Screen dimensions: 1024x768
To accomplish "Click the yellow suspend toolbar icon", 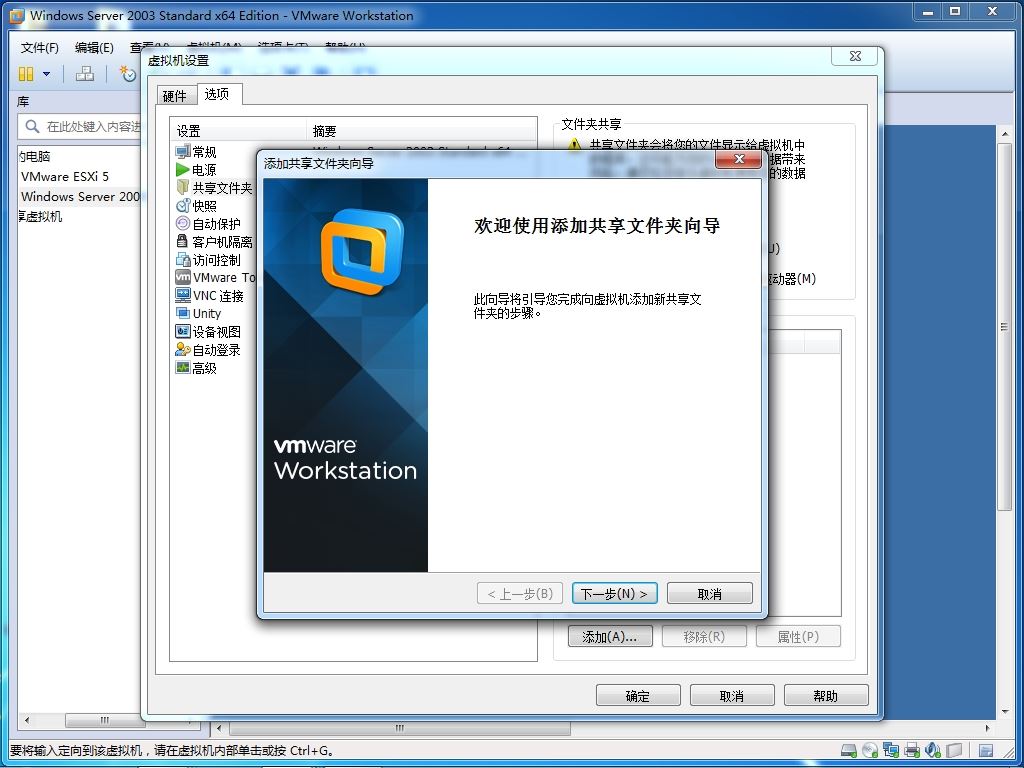I will pos(26,74).
